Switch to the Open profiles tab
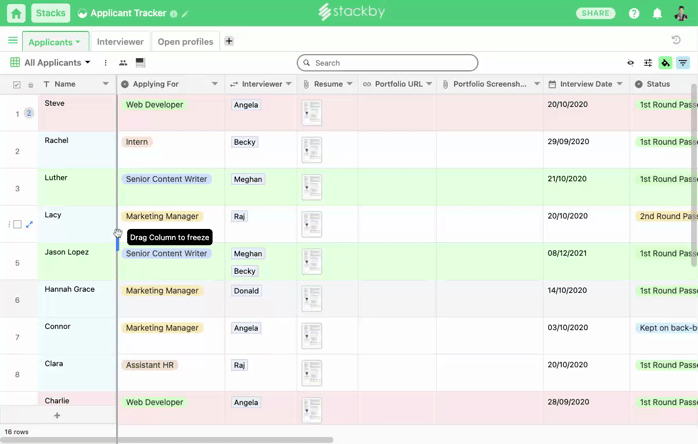The image size is (698, 444). tap(185, 41)
